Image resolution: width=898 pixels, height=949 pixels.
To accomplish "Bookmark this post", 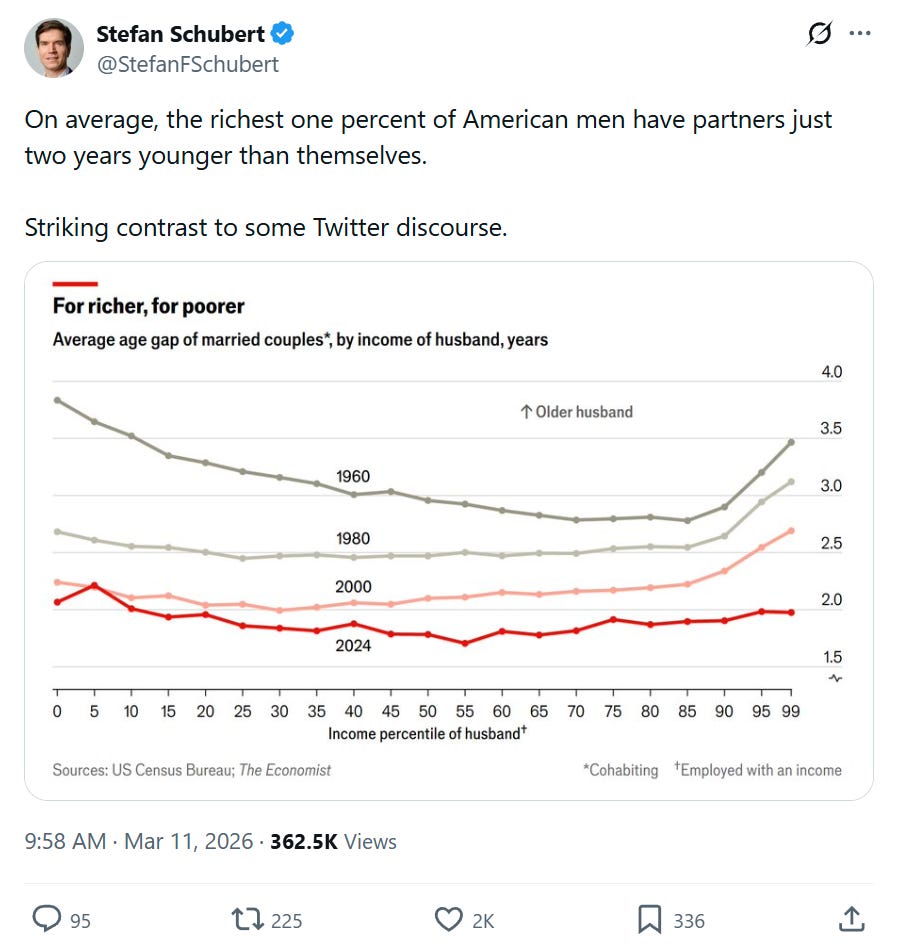I will [x=649, y=918].
